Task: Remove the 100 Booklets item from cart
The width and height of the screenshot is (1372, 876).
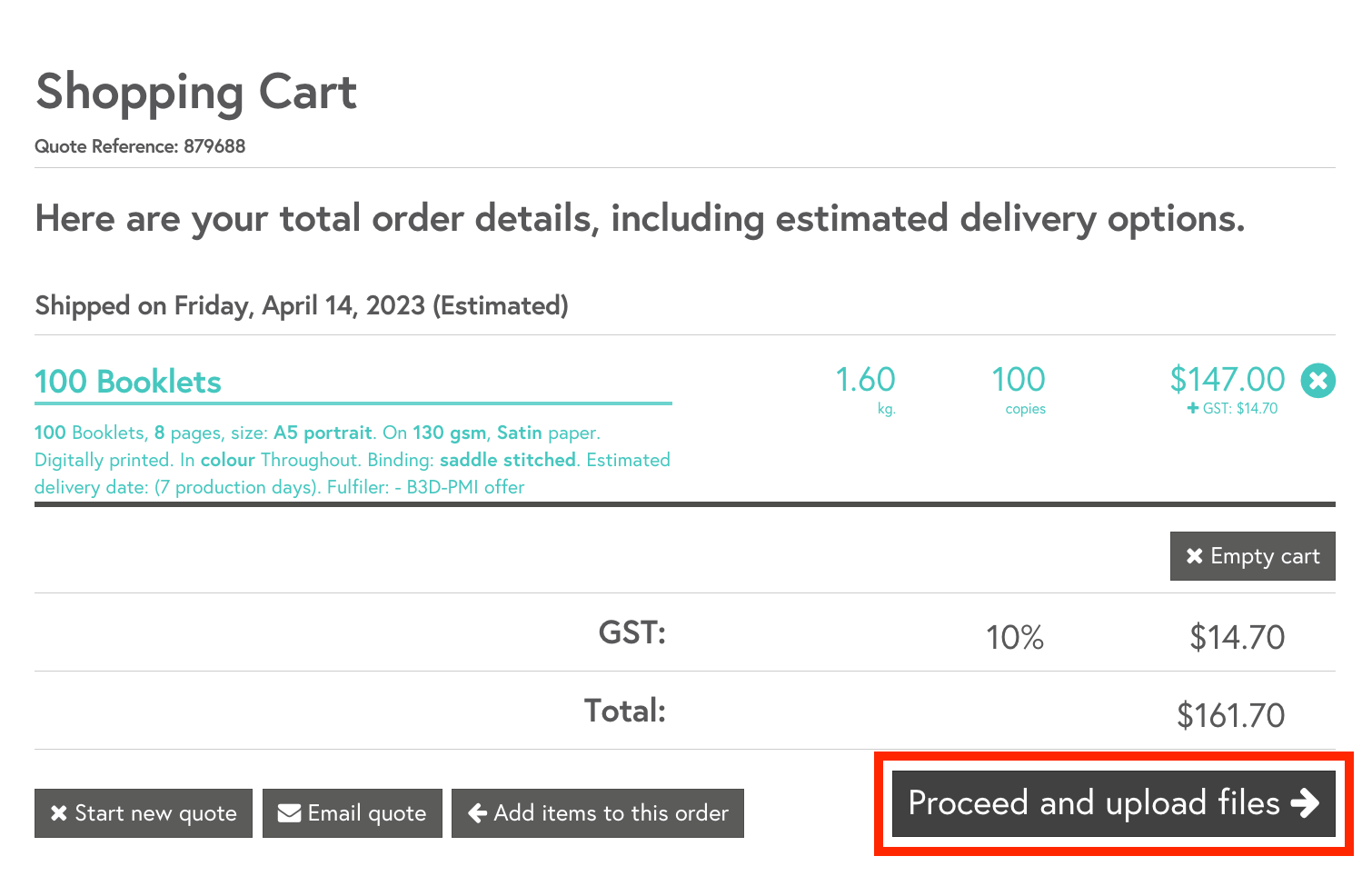Action: pyautogui.click(x=1317, y=380)
